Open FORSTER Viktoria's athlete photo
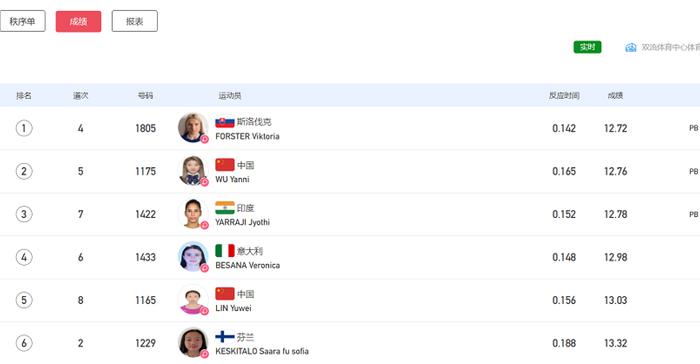This screenshot has width=700, height=364. pyautogui.click(x=193, y=128)
